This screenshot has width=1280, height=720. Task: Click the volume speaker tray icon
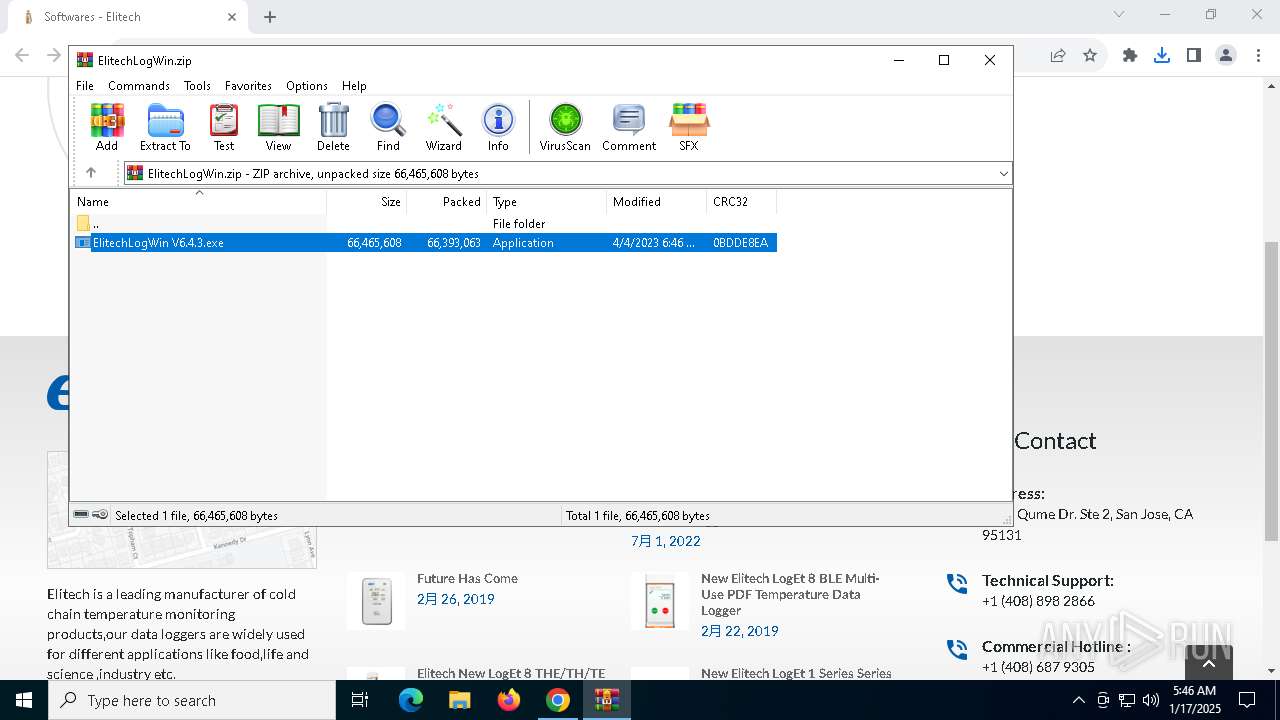pyautogui.click(x=1151, y=700)
